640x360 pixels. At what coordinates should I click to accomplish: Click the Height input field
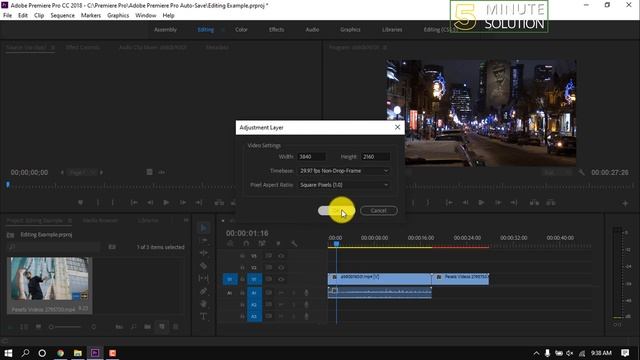coord(376,157)
